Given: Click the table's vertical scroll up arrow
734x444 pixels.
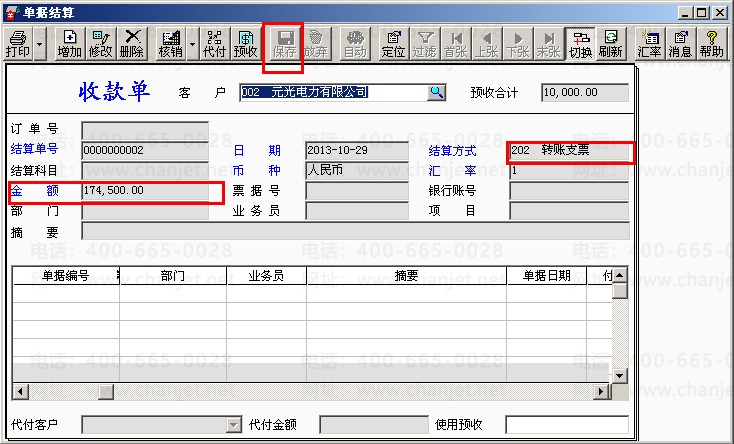Looking at the screenshot, I should (620, 275).
